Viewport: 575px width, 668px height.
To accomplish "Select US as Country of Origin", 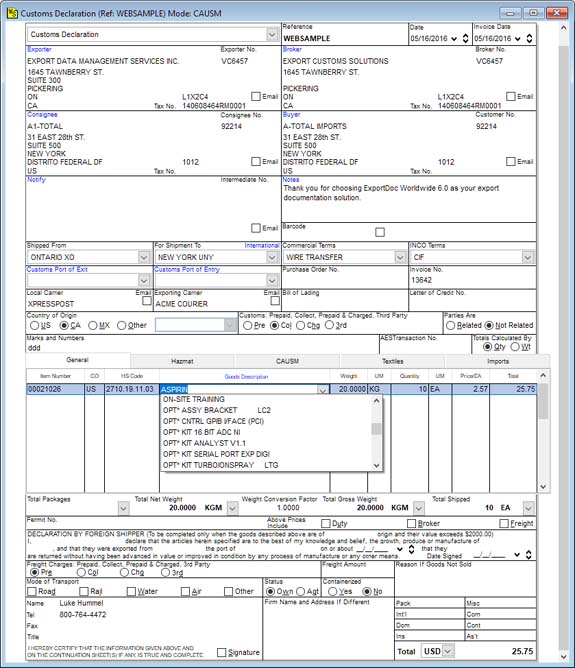I will point(34,325).
